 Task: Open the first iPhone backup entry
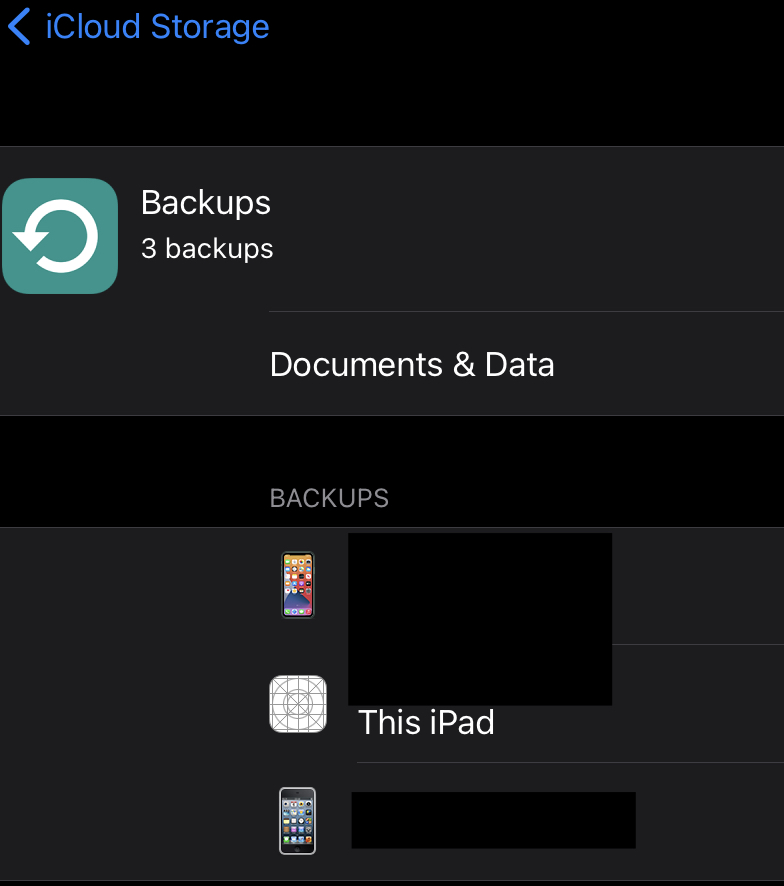click(392, 586)
